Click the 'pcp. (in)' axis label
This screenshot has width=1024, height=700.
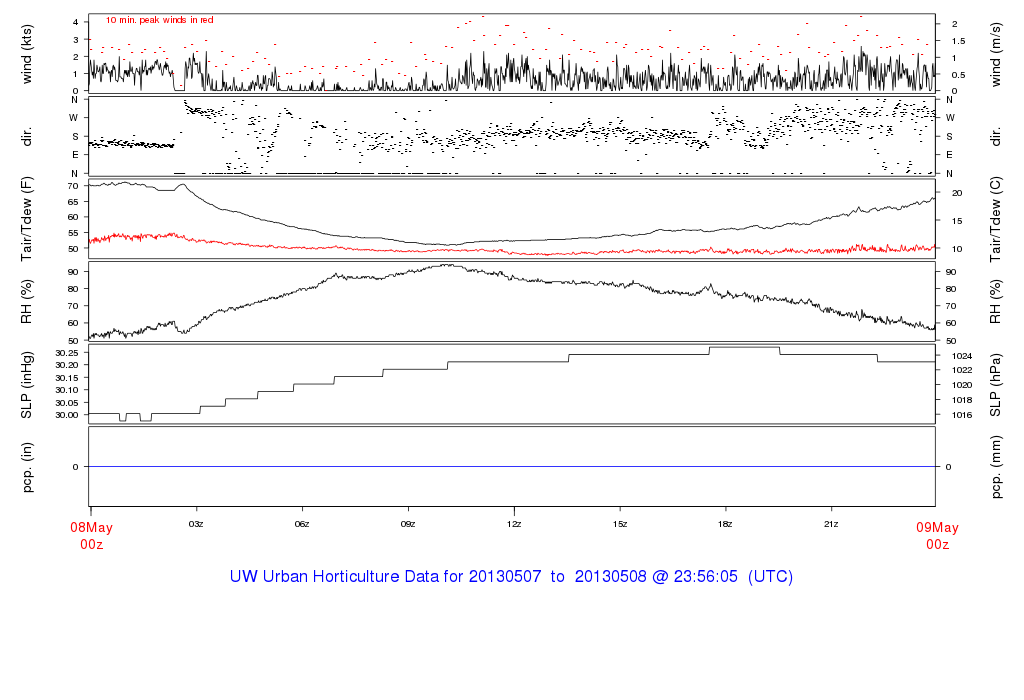(x=27, y=467)
